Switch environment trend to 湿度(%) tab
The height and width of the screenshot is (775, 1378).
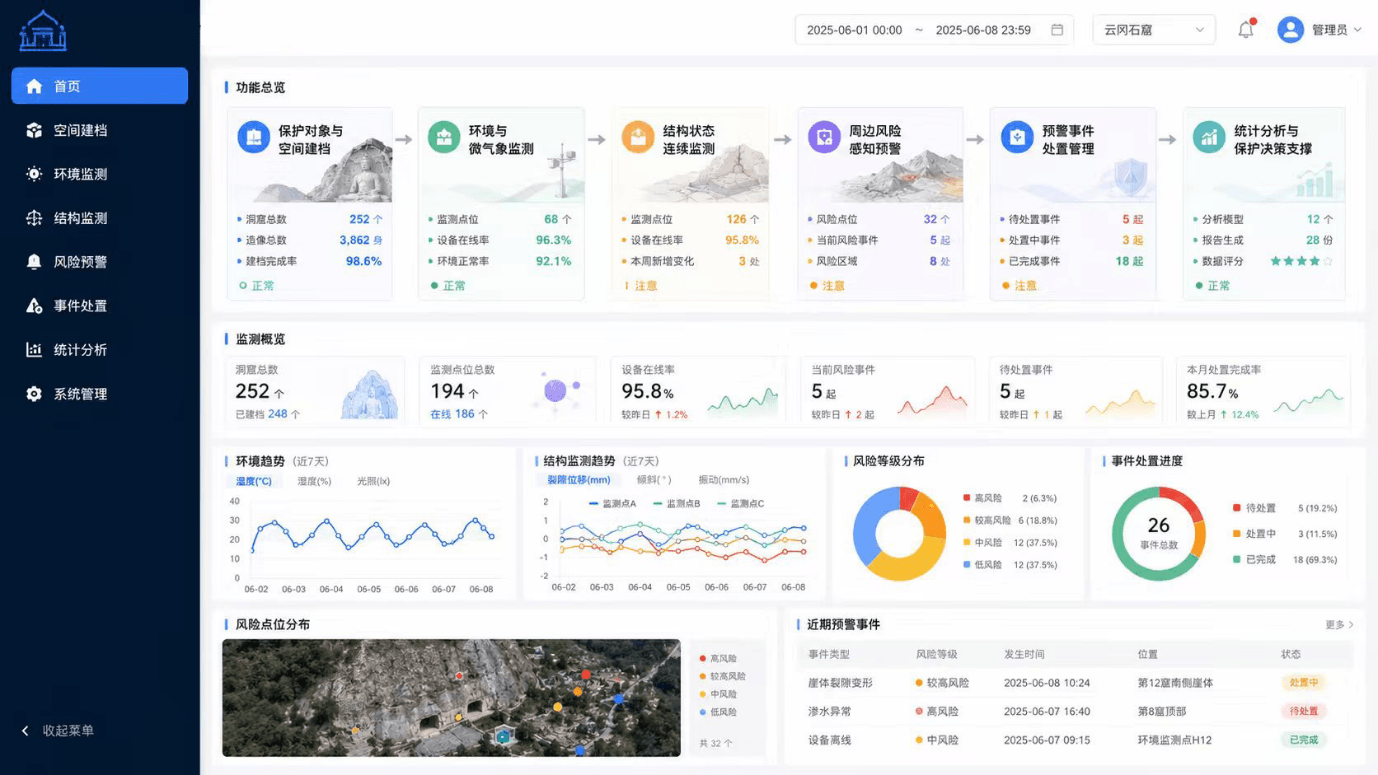[x=314, y=481]
